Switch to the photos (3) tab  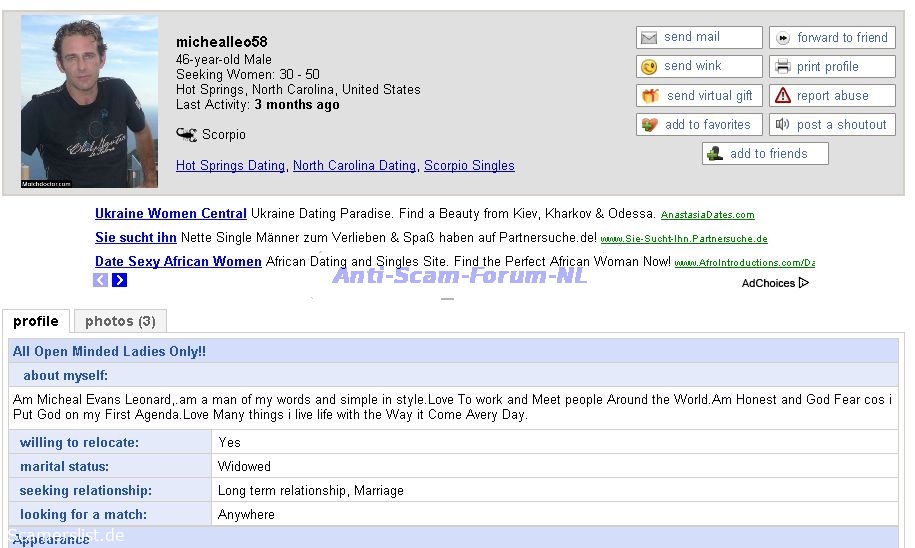tap(120, 321)
